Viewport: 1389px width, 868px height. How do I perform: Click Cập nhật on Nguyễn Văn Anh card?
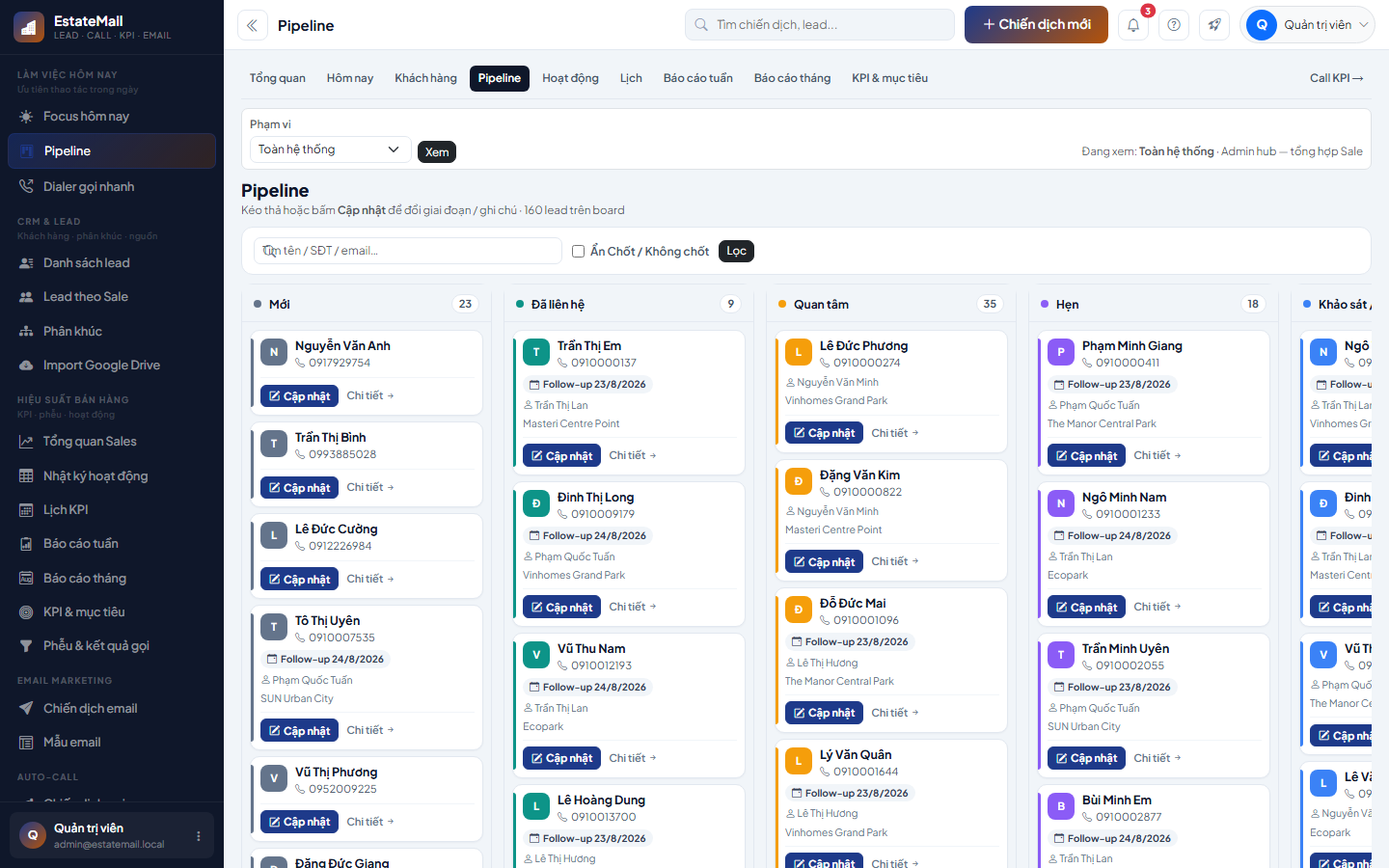tap(299, 396)
